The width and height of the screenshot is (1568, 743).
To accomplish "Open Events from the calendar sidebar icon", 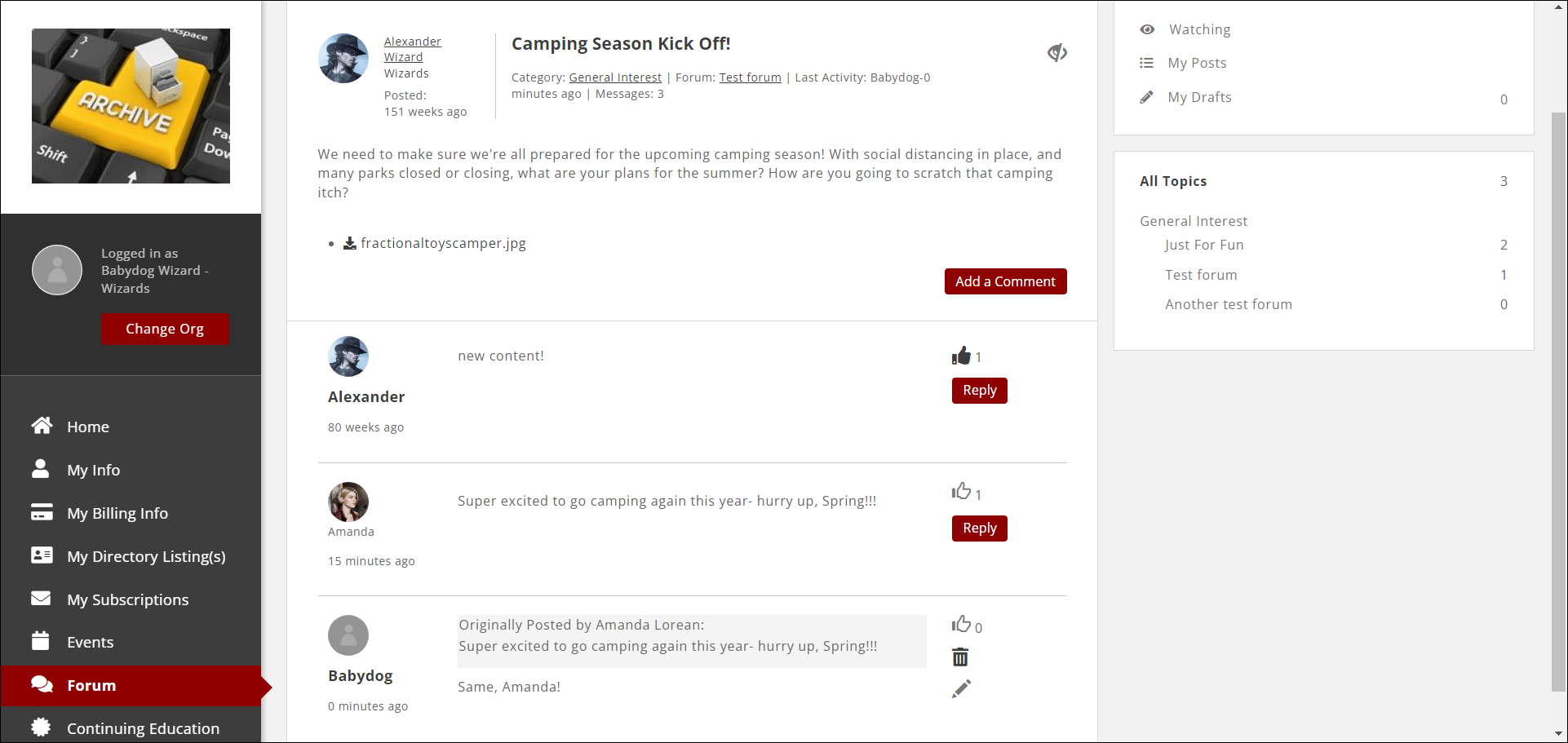I will tap(41, 642).
